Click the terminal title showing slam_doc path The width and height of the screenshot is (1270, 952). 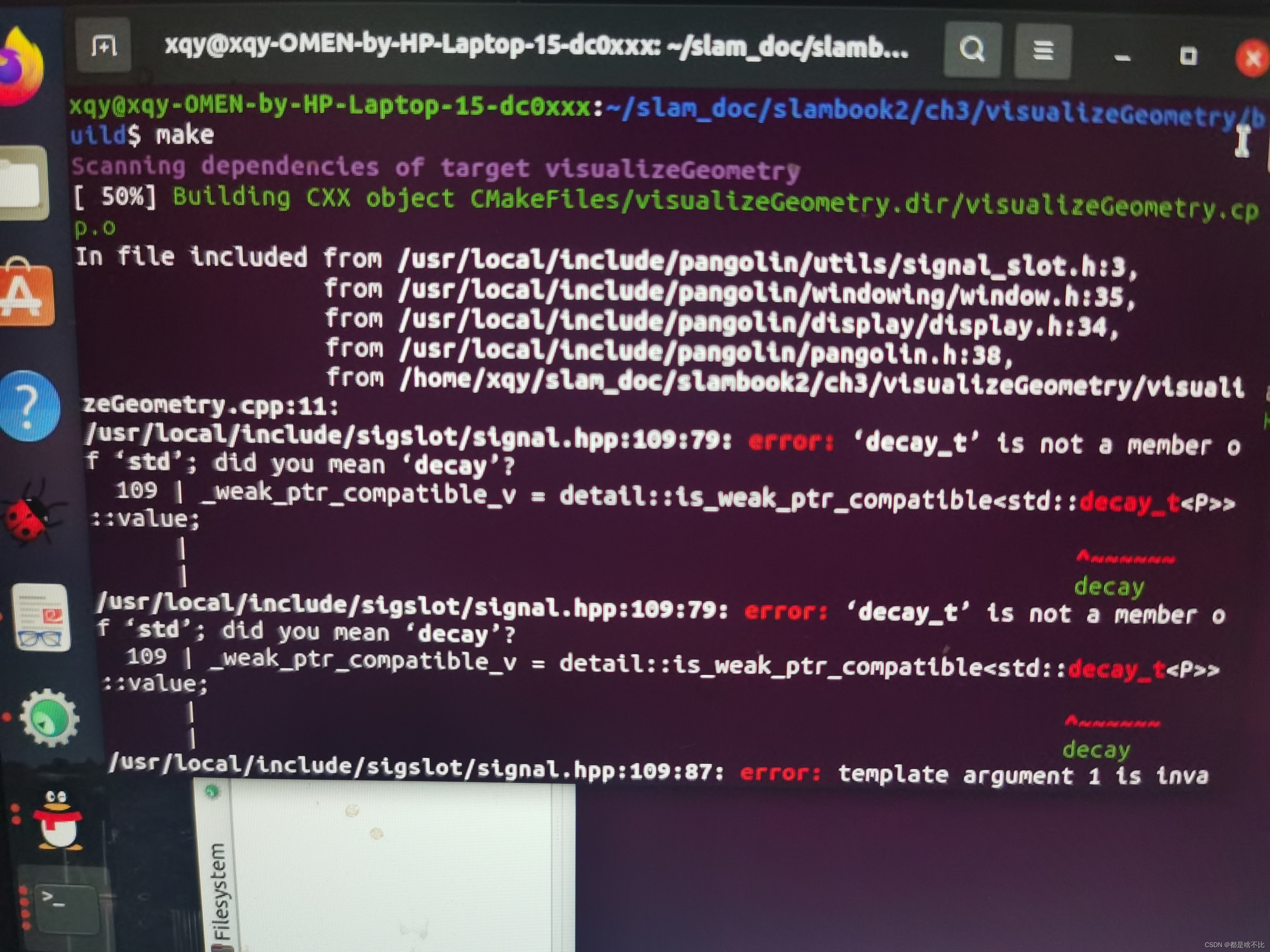[x=534, y=49]
